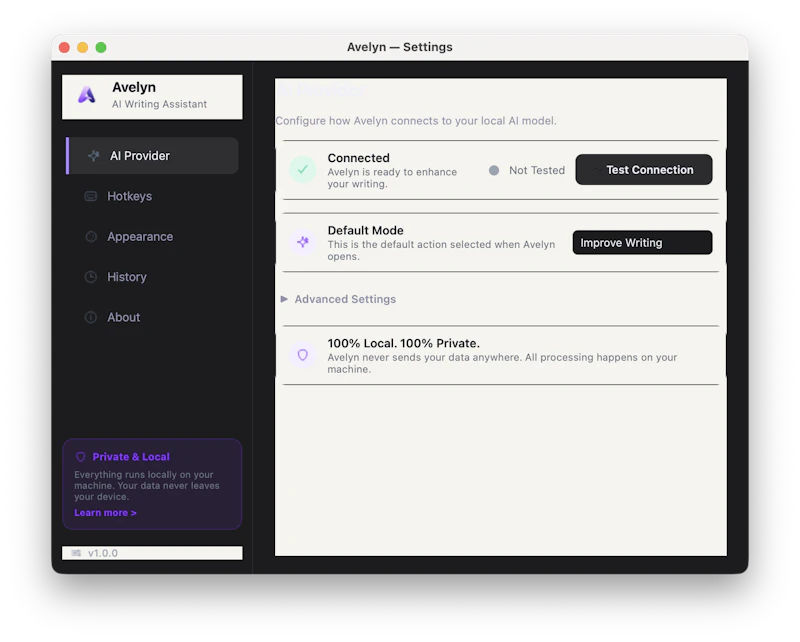The image size is (800, 642).
Task: Click the shield icon in Private & Local card
Action: coord(81,457)
